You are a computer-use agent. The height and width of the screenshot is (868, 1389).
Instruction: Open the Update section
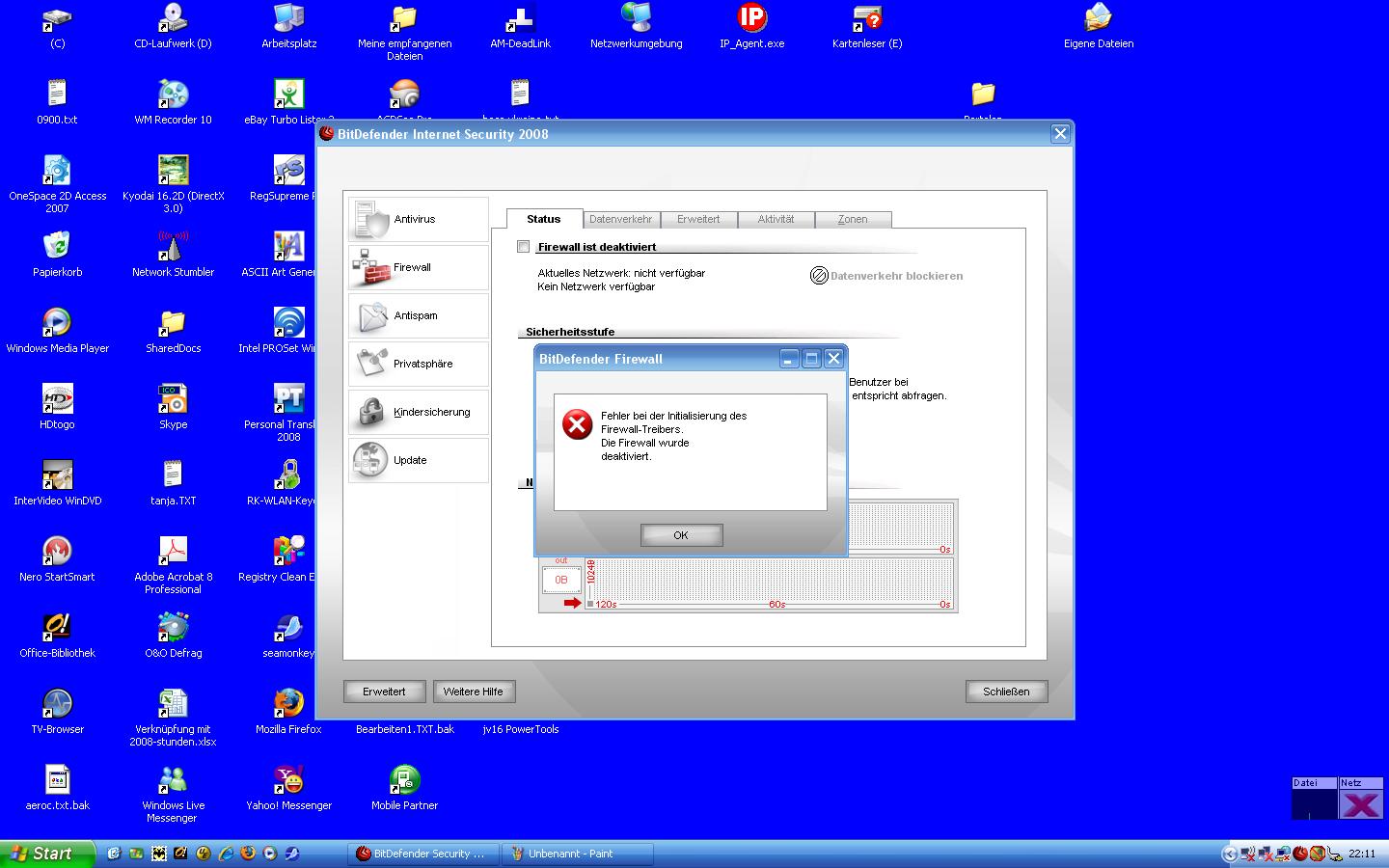[418, 460]
